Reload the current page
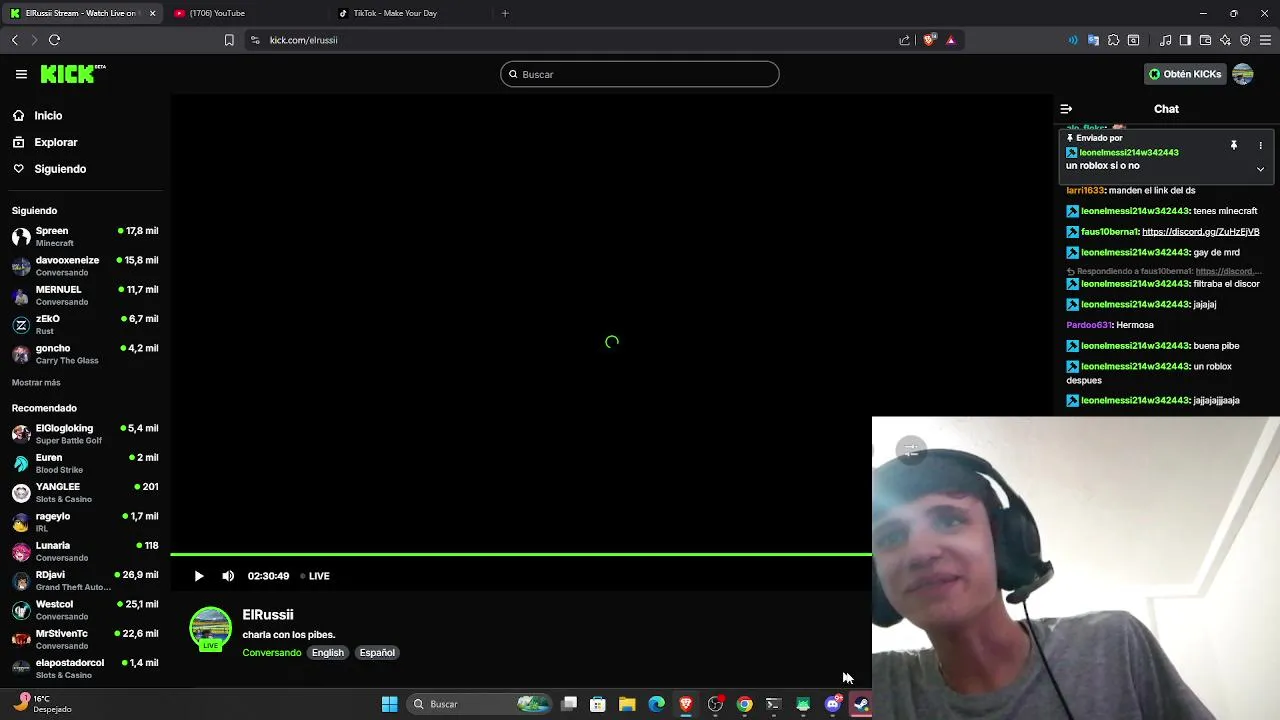The image size is (1280, 720). [x=54, y=40]
